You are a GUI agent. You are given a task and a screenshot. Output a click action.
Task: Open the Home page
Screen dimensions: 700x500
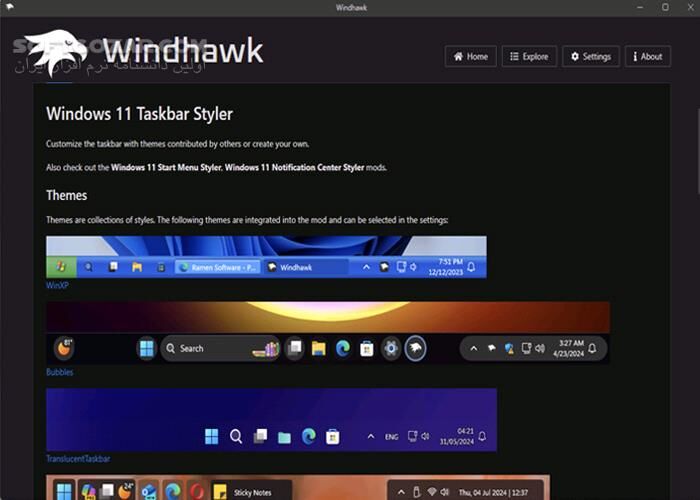click(x=471, y=56)
